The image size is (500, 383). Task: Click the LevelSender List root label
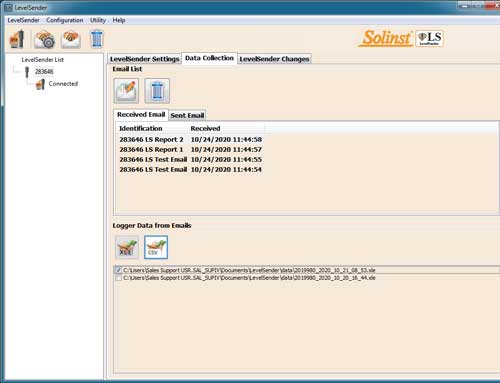coord(43,60)
